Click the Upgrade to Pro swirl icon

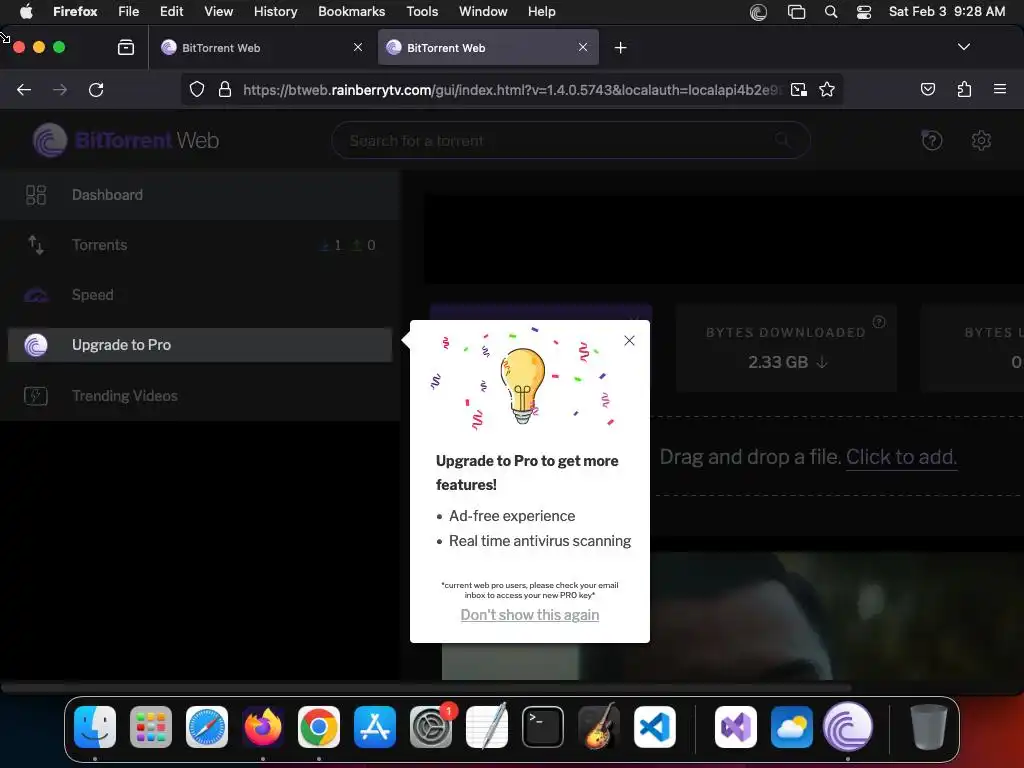click(x=36, y=345)
